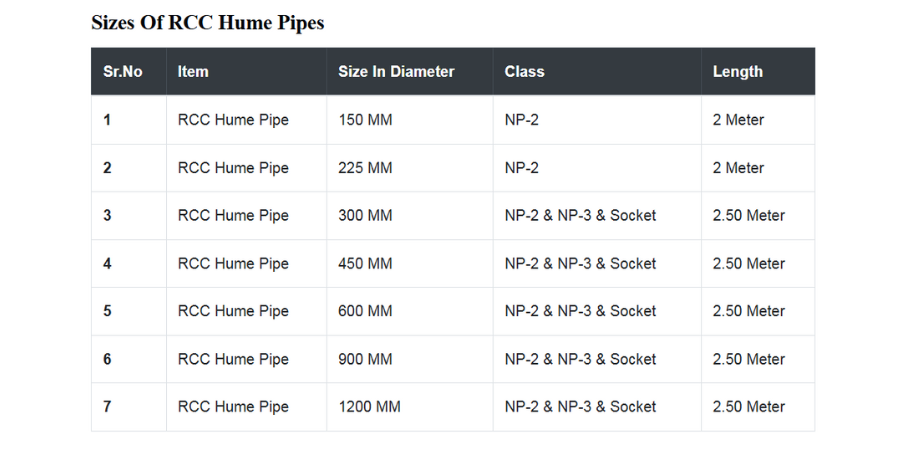
Task: Click the Sr.No column header
Action: [x=129, y=72]
